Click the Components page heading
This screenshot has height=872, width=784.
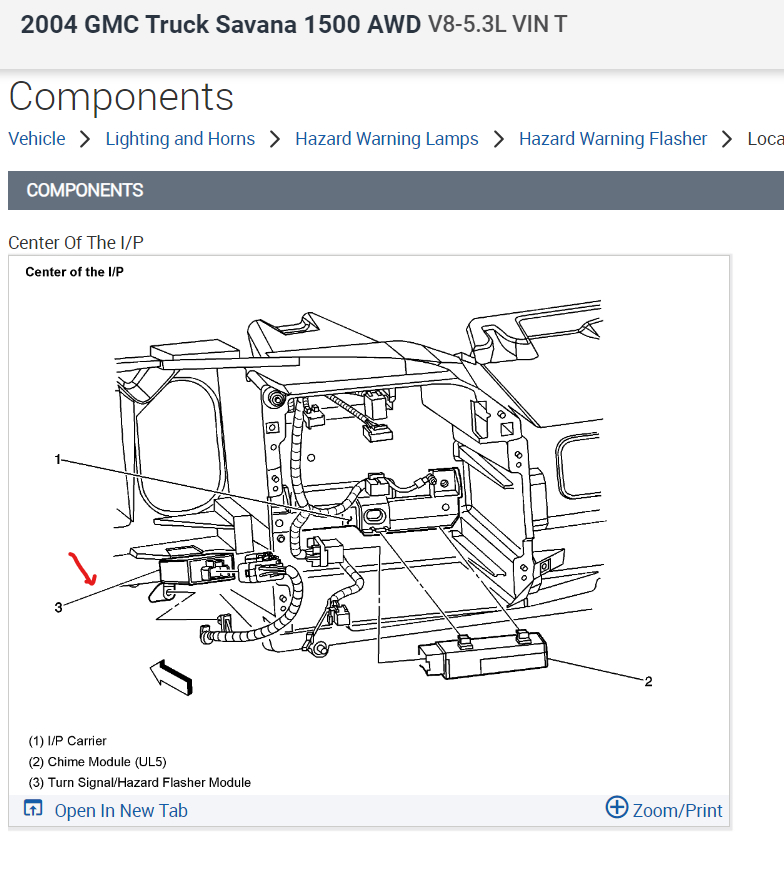coord(121,97)
